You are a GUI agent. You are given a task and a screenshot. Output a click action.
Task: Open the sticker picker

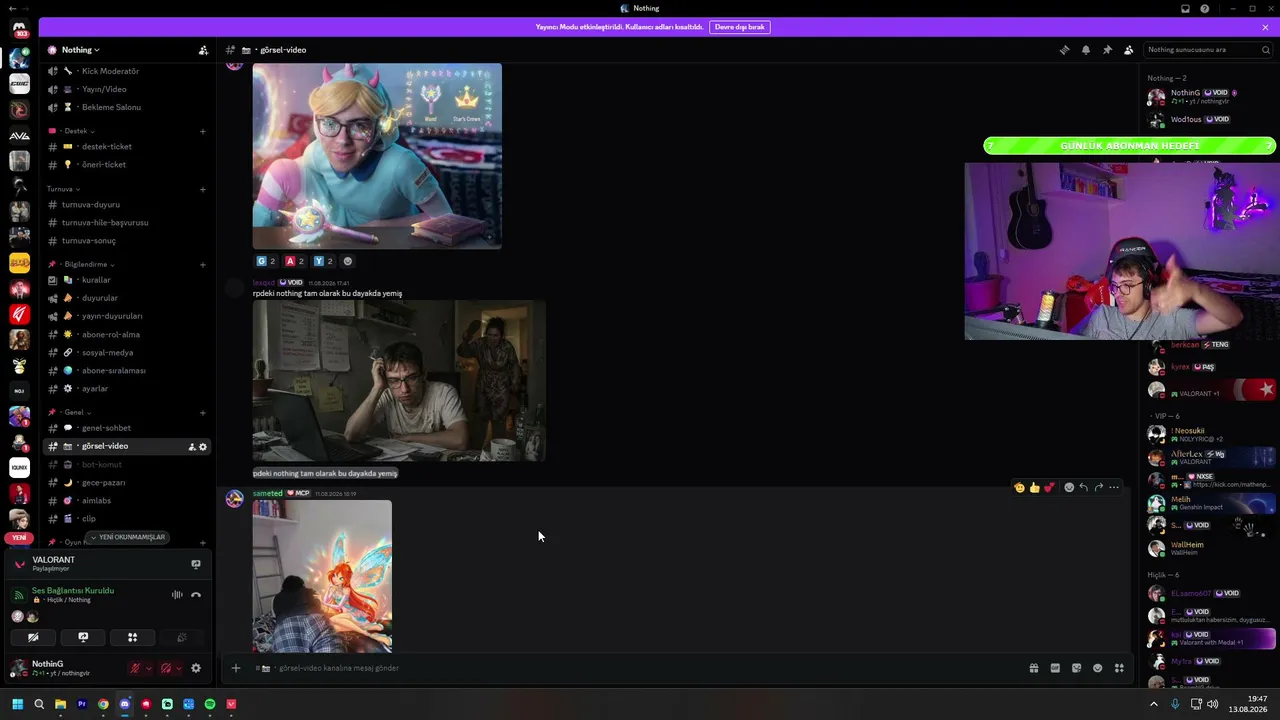click(1076, 668)
